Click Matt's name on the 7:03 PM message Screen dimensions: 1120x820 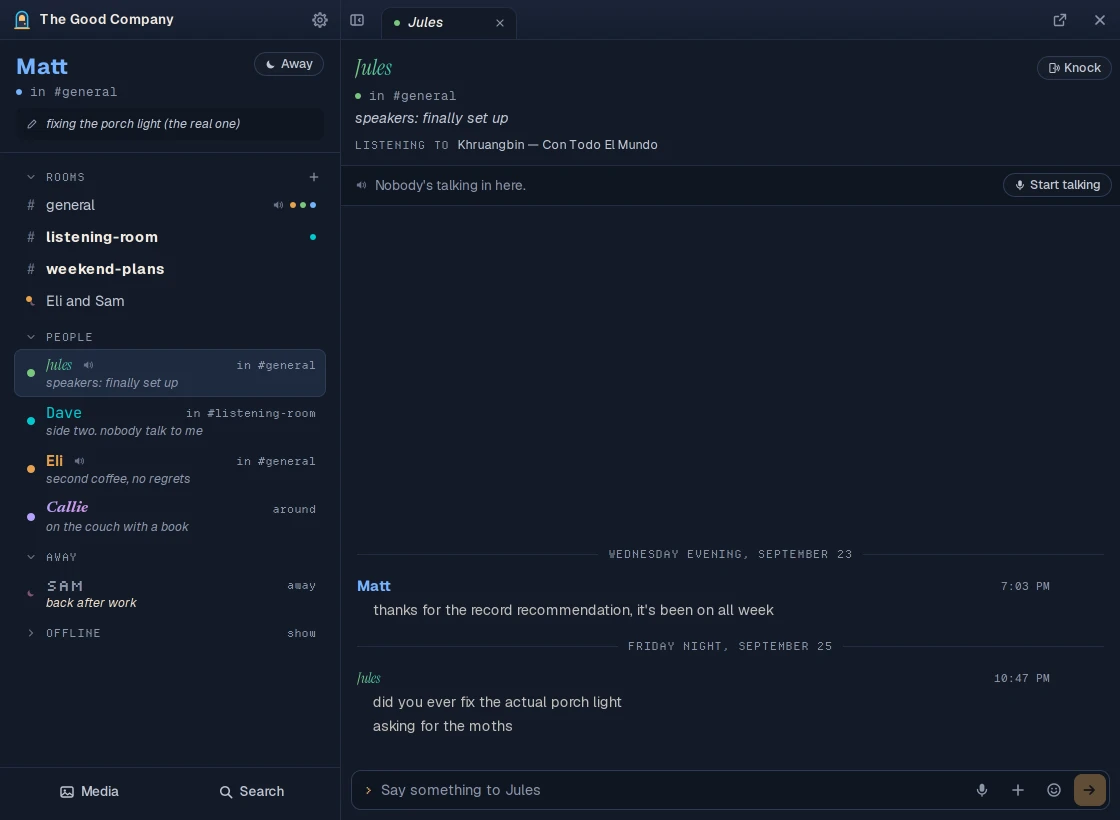click(374, 586)
